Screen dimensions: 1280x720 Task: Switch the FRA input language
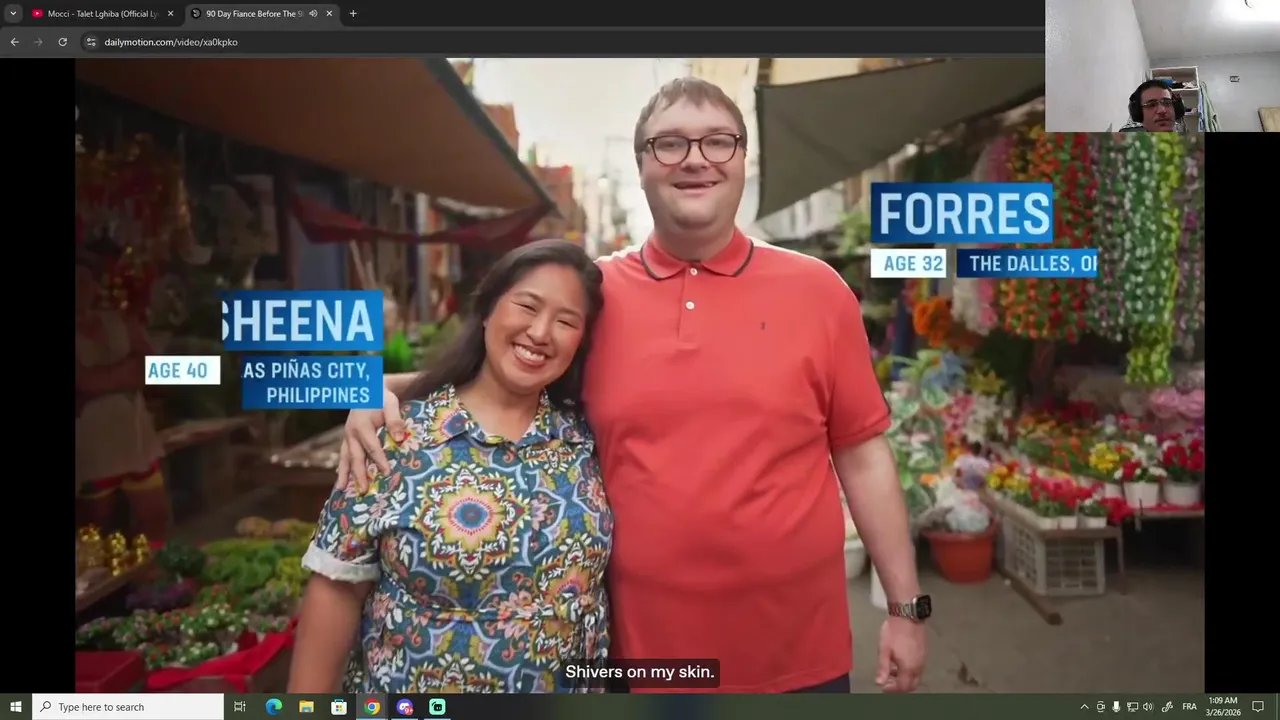(1190, 707)
